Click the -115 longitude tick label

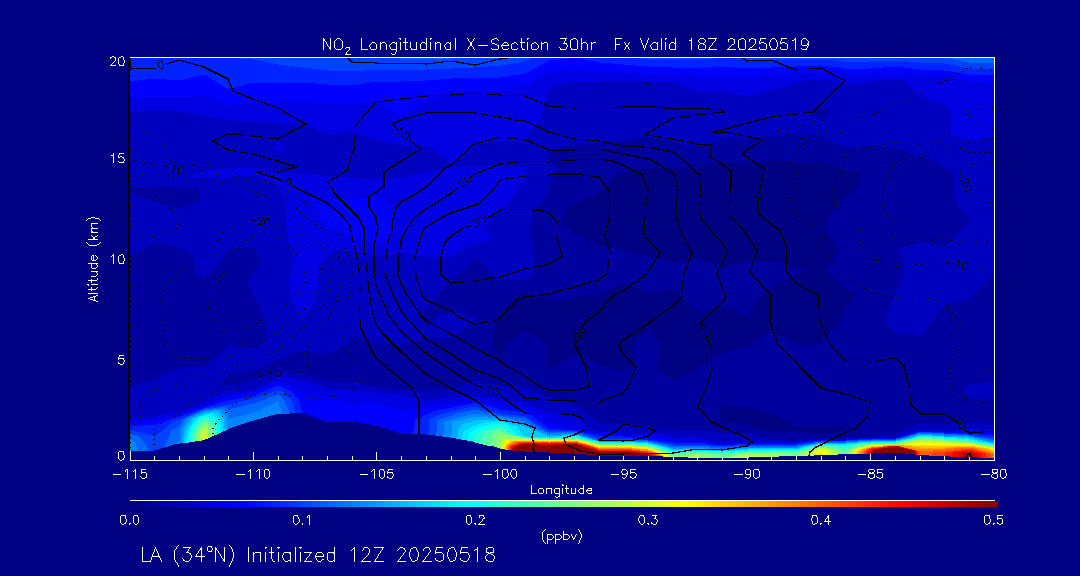[x=129, y=475]
